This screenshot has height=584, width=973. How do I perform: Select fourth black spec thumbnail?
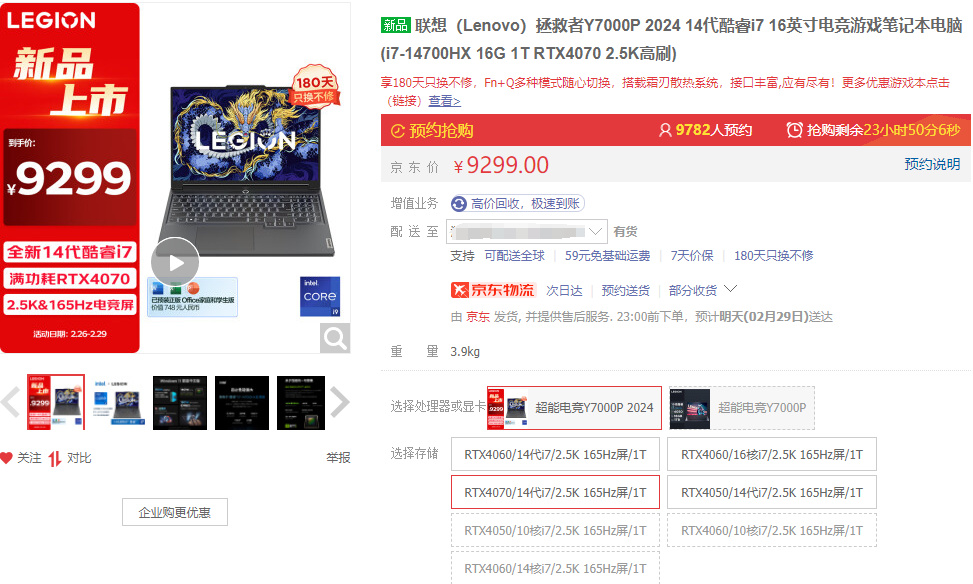(x=242, y=402)
